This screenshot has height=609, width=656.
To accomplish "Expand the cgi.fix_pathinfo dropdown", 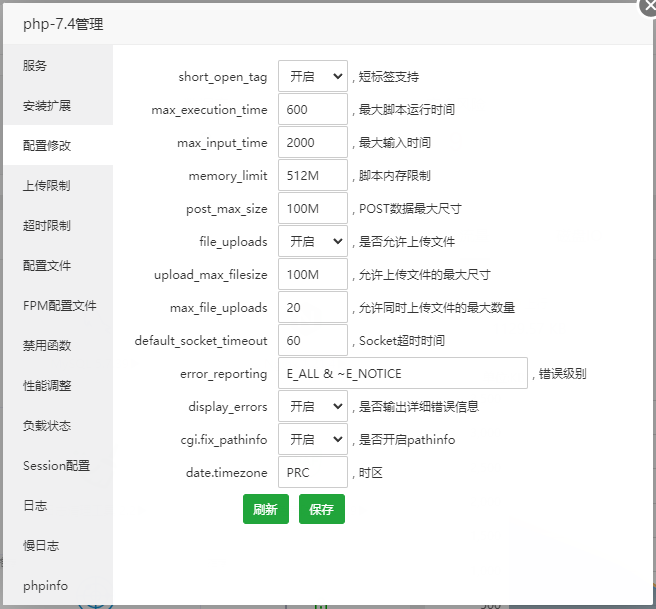I will pos(312,439).
